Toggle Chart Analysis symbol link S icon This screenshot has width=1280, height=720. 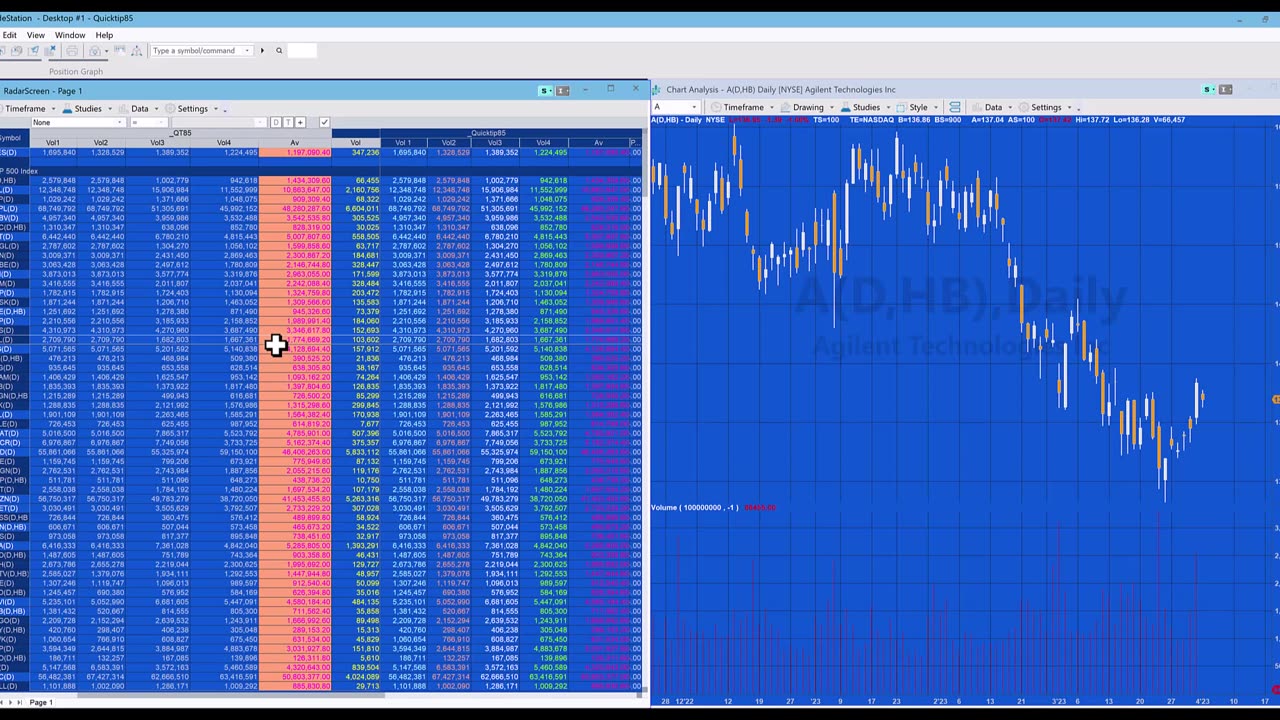(x=1209, y=90)
